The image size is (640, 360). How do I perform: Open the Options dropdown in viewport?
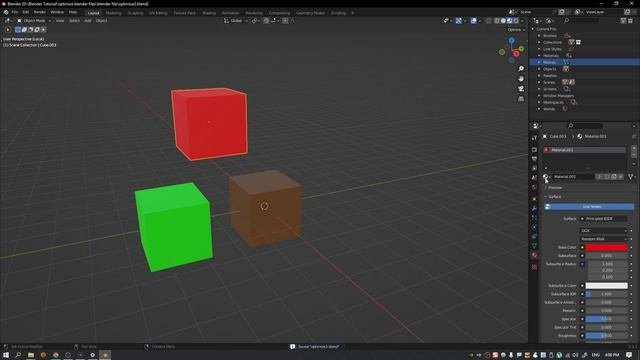[x=516, y=30]
